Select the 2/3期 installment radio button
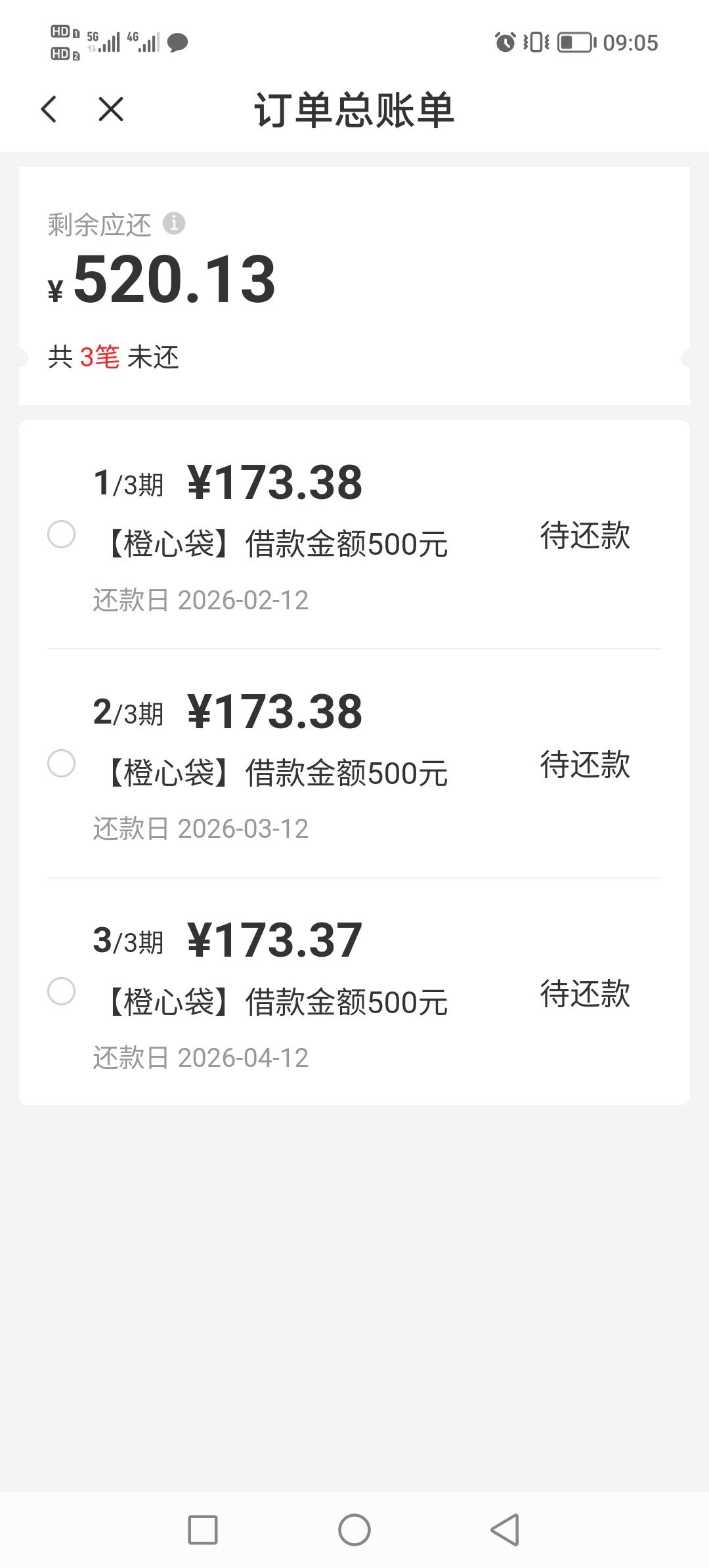This screenshot has height=1568, width=709. (62, 763)
